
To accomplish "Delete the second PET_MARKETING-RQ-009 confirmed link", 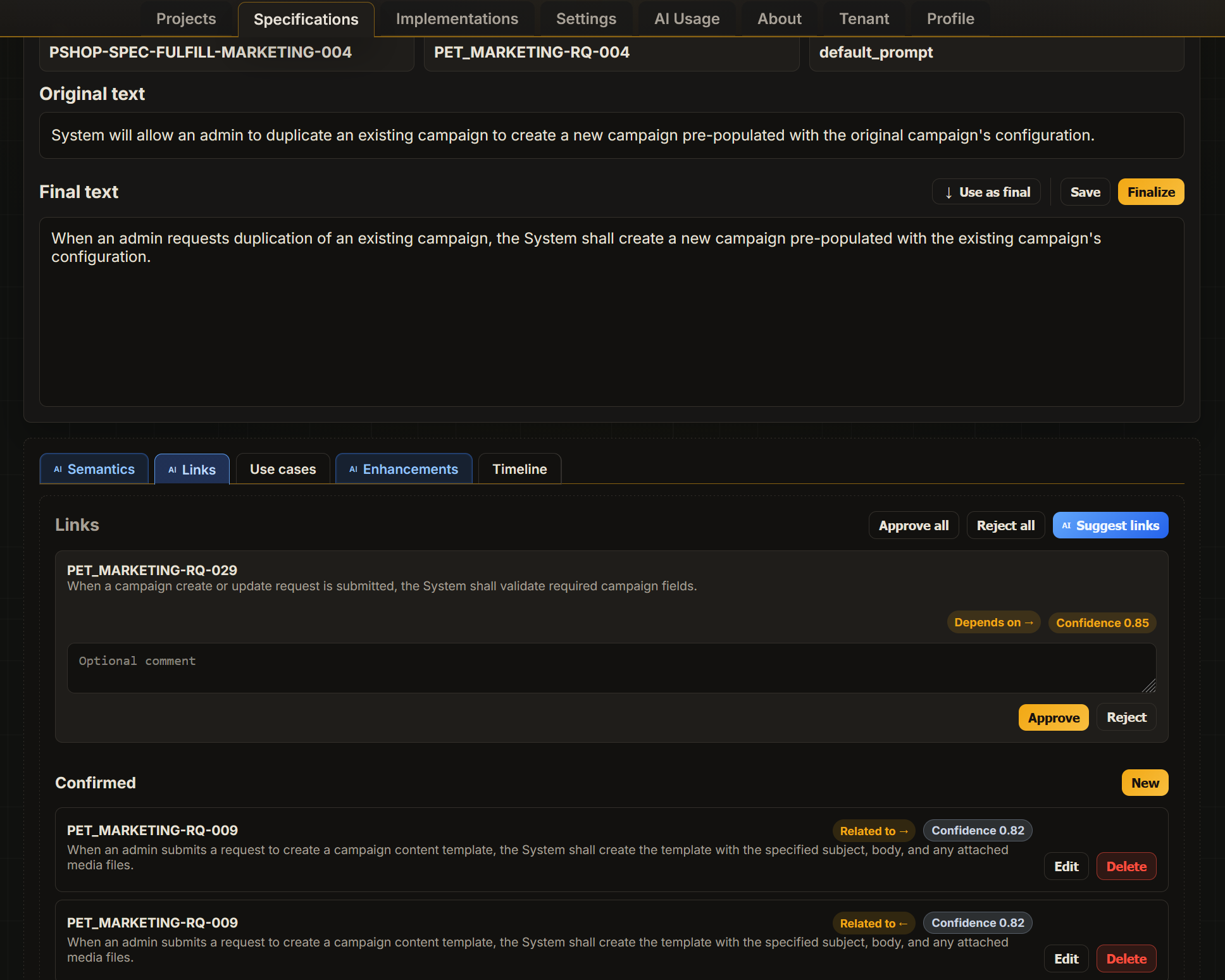I will [x=1126, y=958].
